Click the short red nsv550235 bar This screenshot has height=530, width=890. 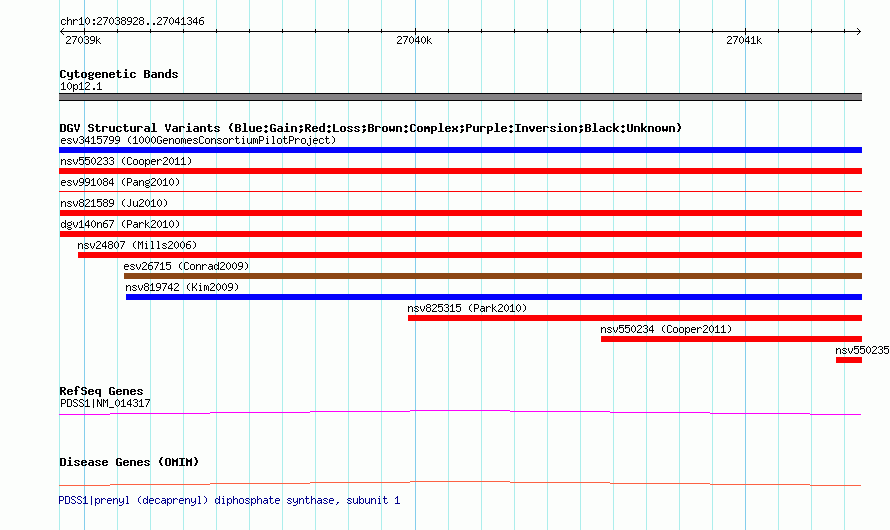click(849, 360)
